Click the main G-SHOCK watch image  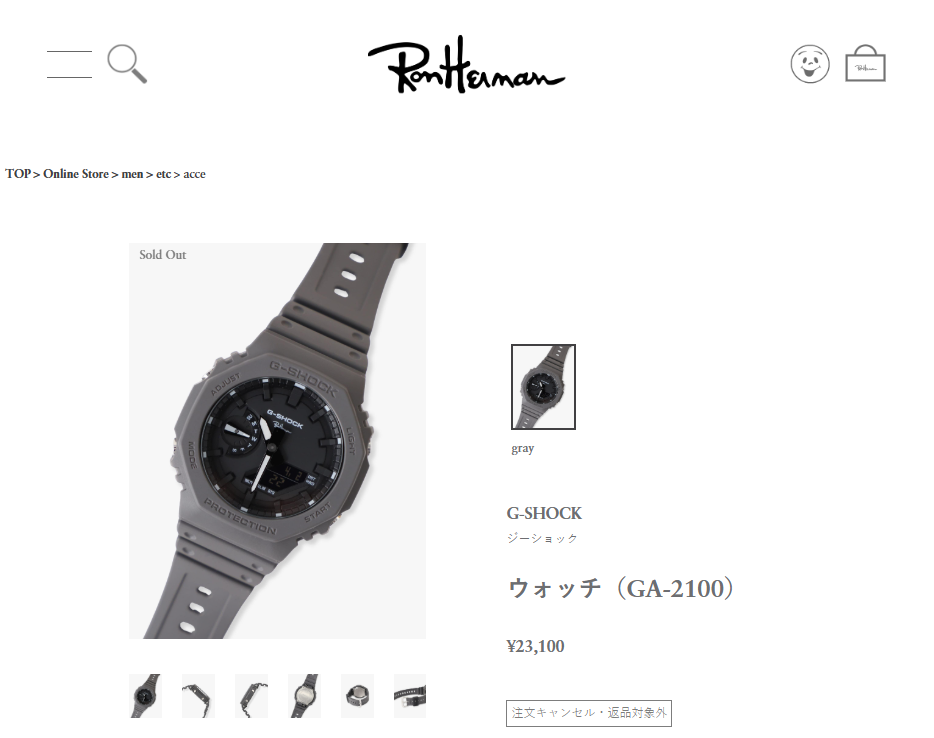click(277, 441)
